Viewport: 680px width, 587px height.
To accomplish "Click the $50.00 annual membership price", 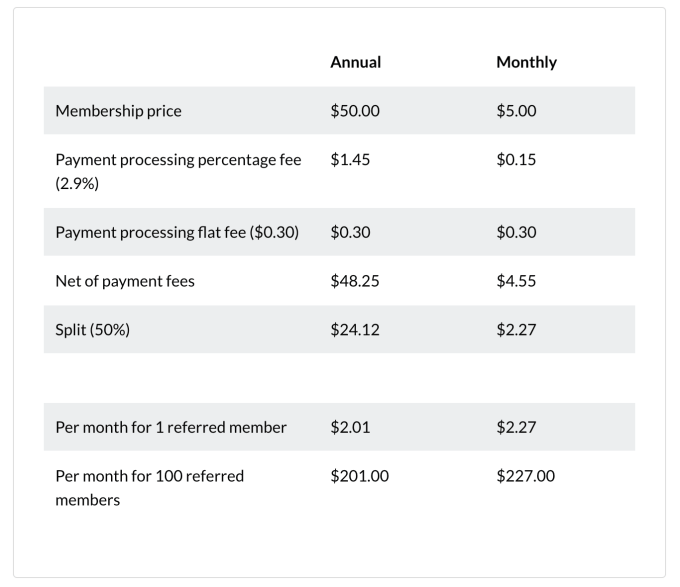I will [x=355, y=111].
